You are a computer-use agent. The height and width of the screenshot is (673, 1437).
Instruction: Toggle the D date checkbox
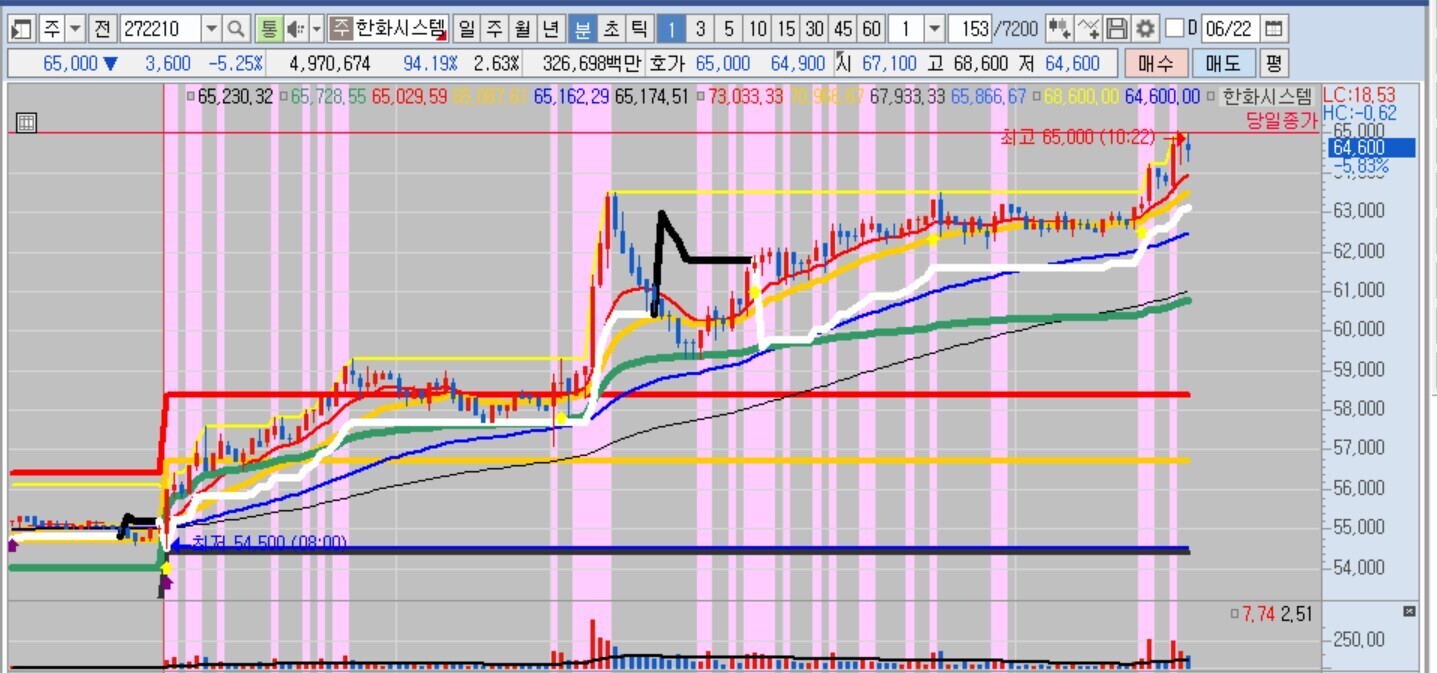point(1175,28)
